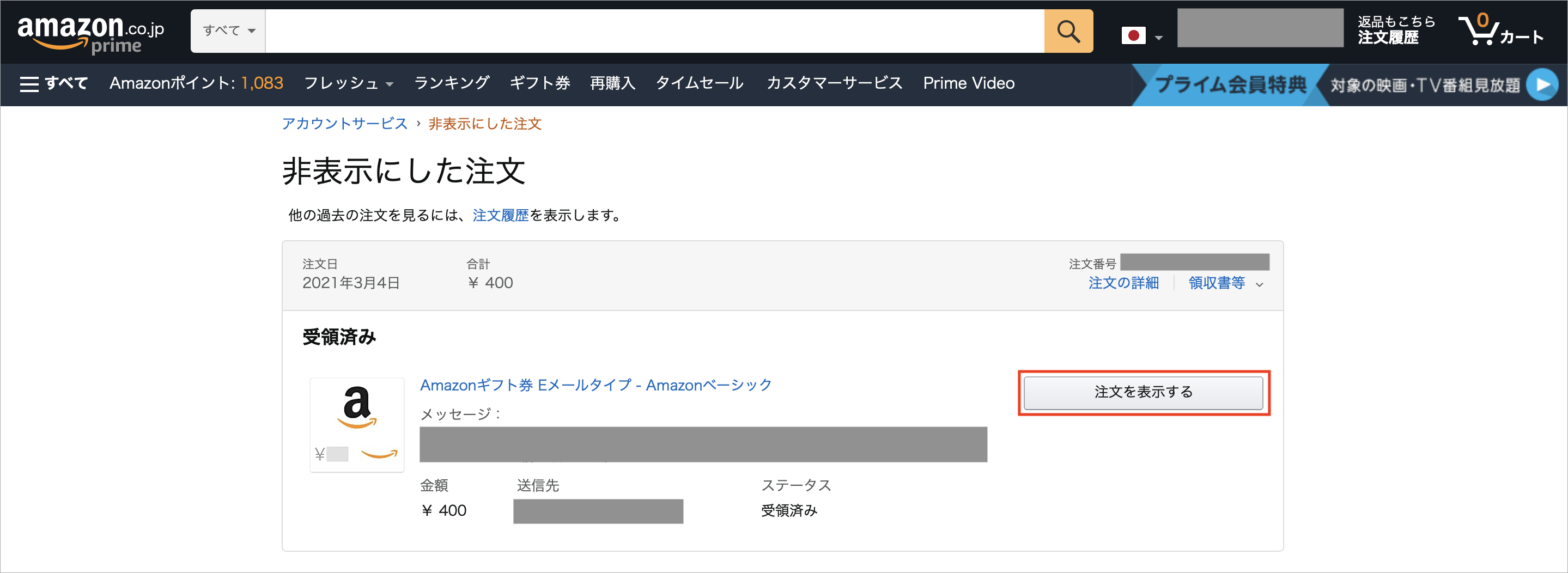
Task: Click the 注文を表示する button
Action: coord(1143,392)
